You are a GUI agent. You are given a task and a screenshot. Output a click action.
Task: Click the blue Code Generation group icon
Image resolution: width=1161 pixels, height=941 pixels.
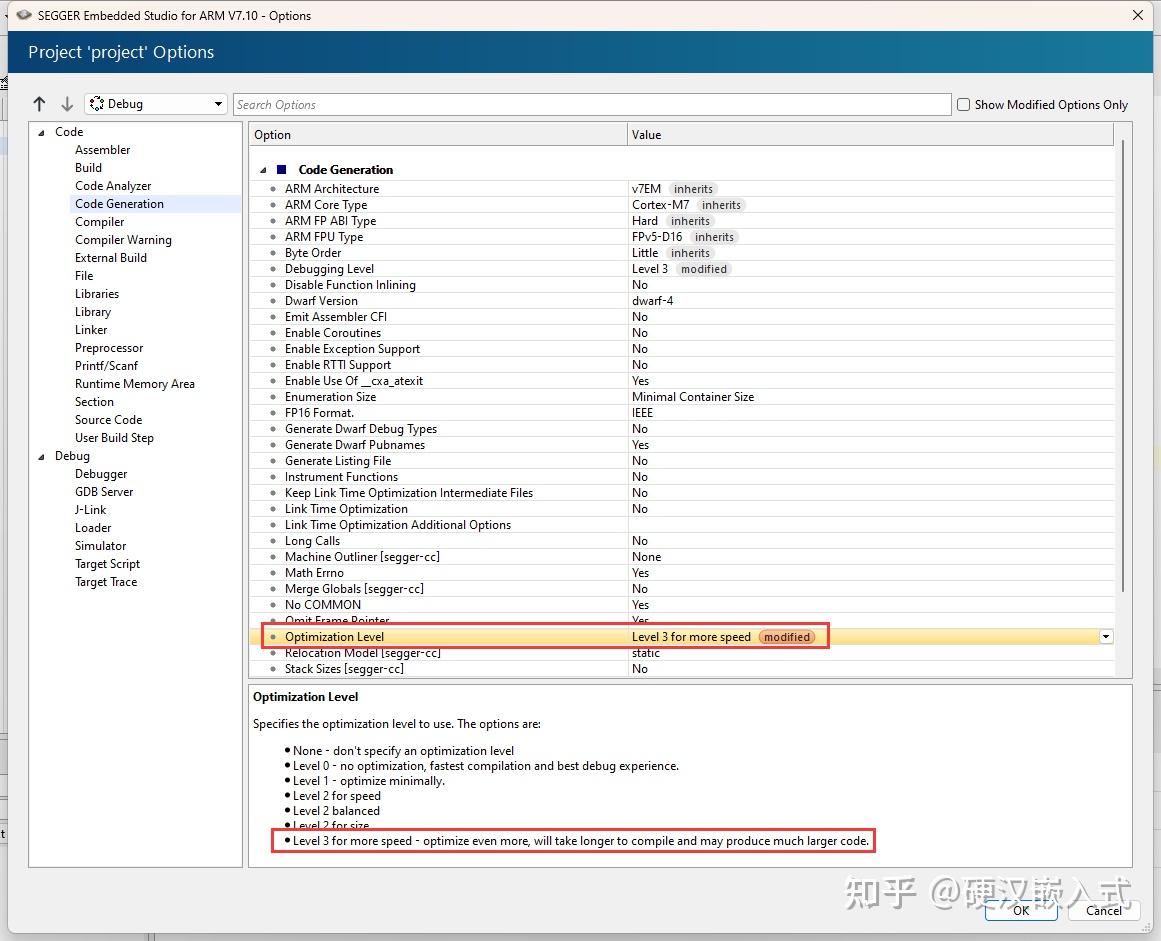pyautogui.click(x=281, y=170)
